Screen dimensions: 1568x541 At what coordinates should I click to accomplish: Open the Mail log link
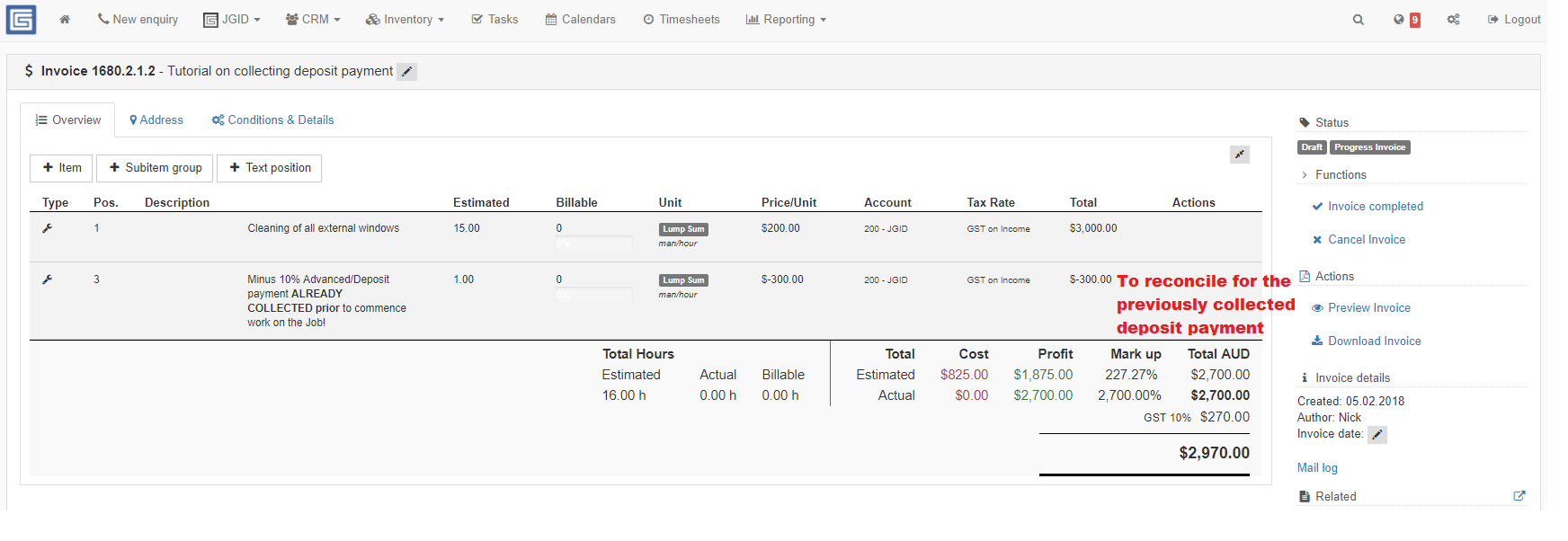coord(1317,468)
